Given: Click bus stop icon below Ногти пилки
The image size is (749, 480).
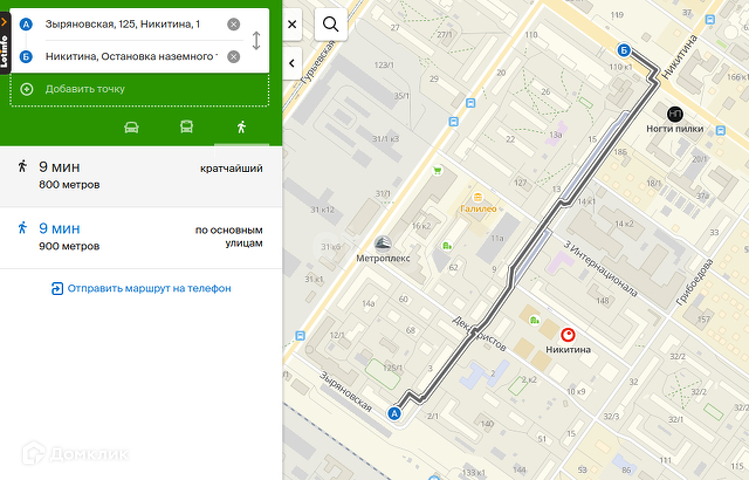Looking at the screenshot, I should (721, 130).
